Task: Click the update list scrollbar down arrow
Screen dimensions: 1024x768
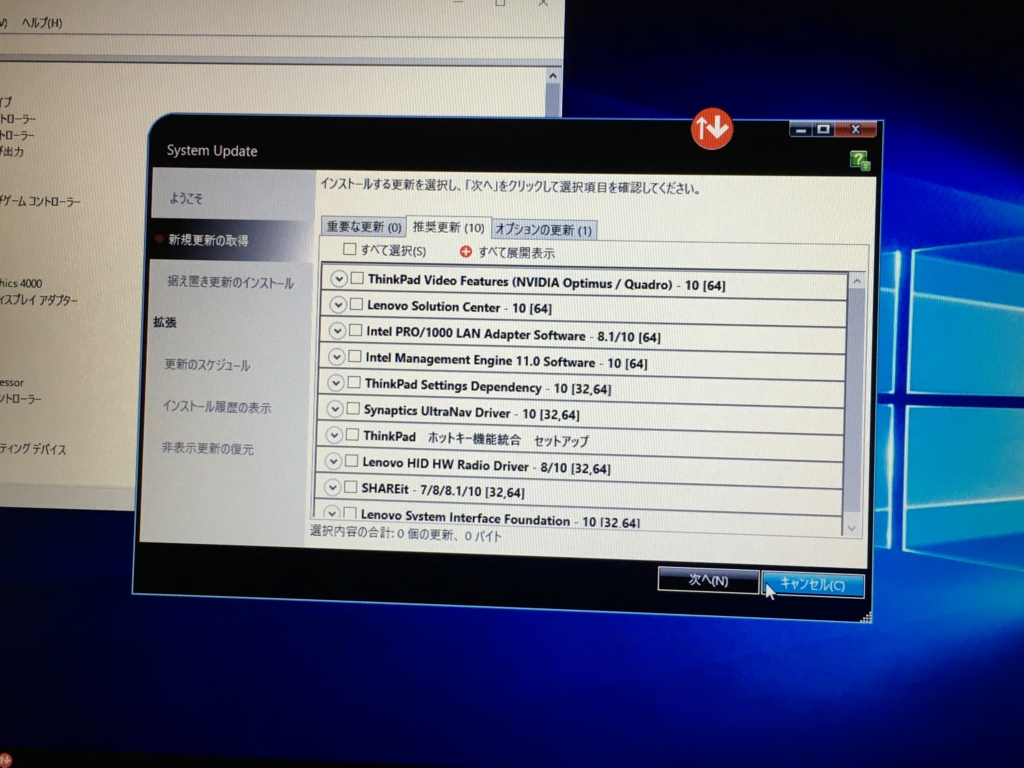Action: [852, 528]
